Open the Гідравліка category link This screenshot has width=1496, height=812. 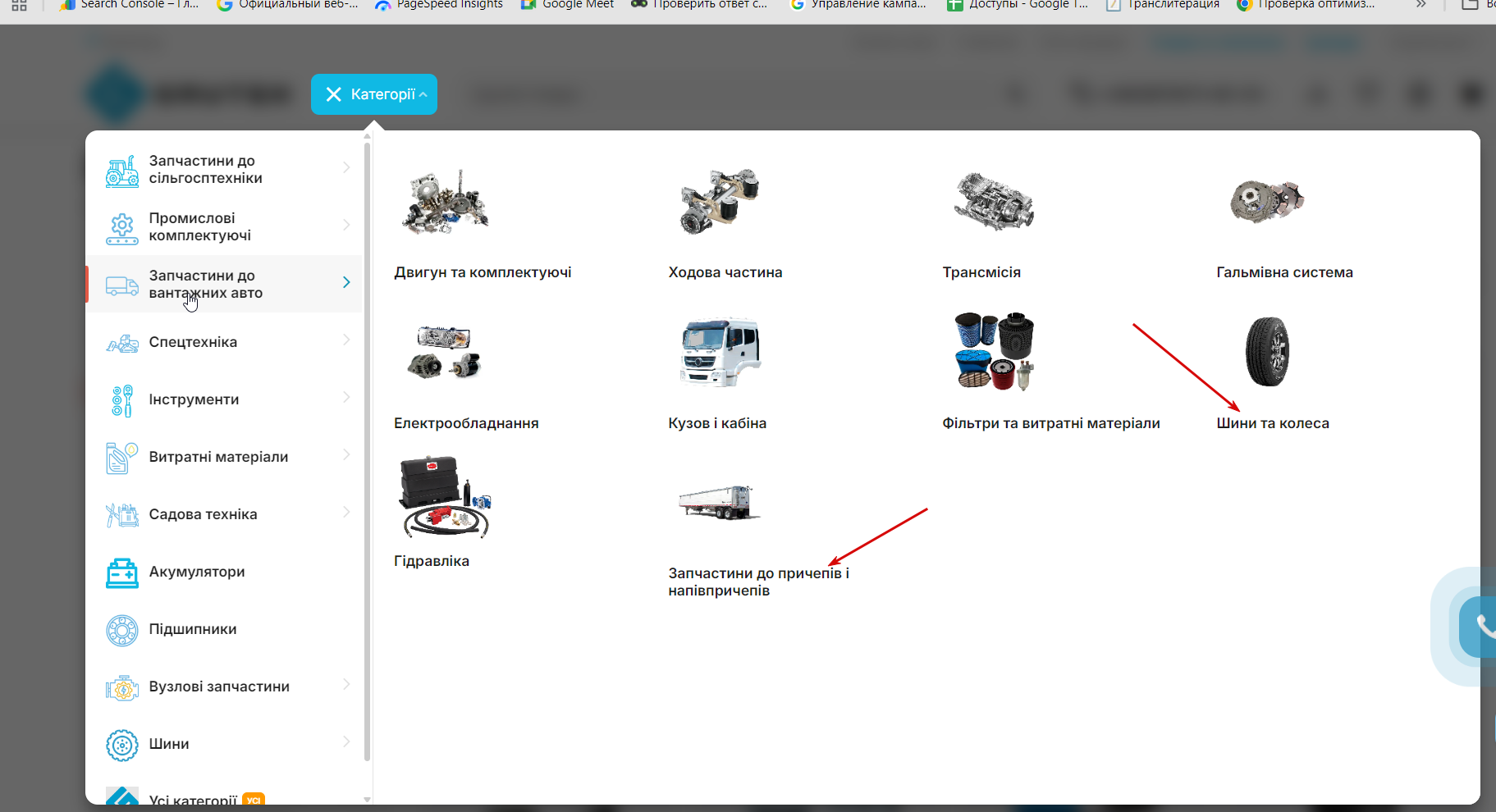[x=432, y=561]
